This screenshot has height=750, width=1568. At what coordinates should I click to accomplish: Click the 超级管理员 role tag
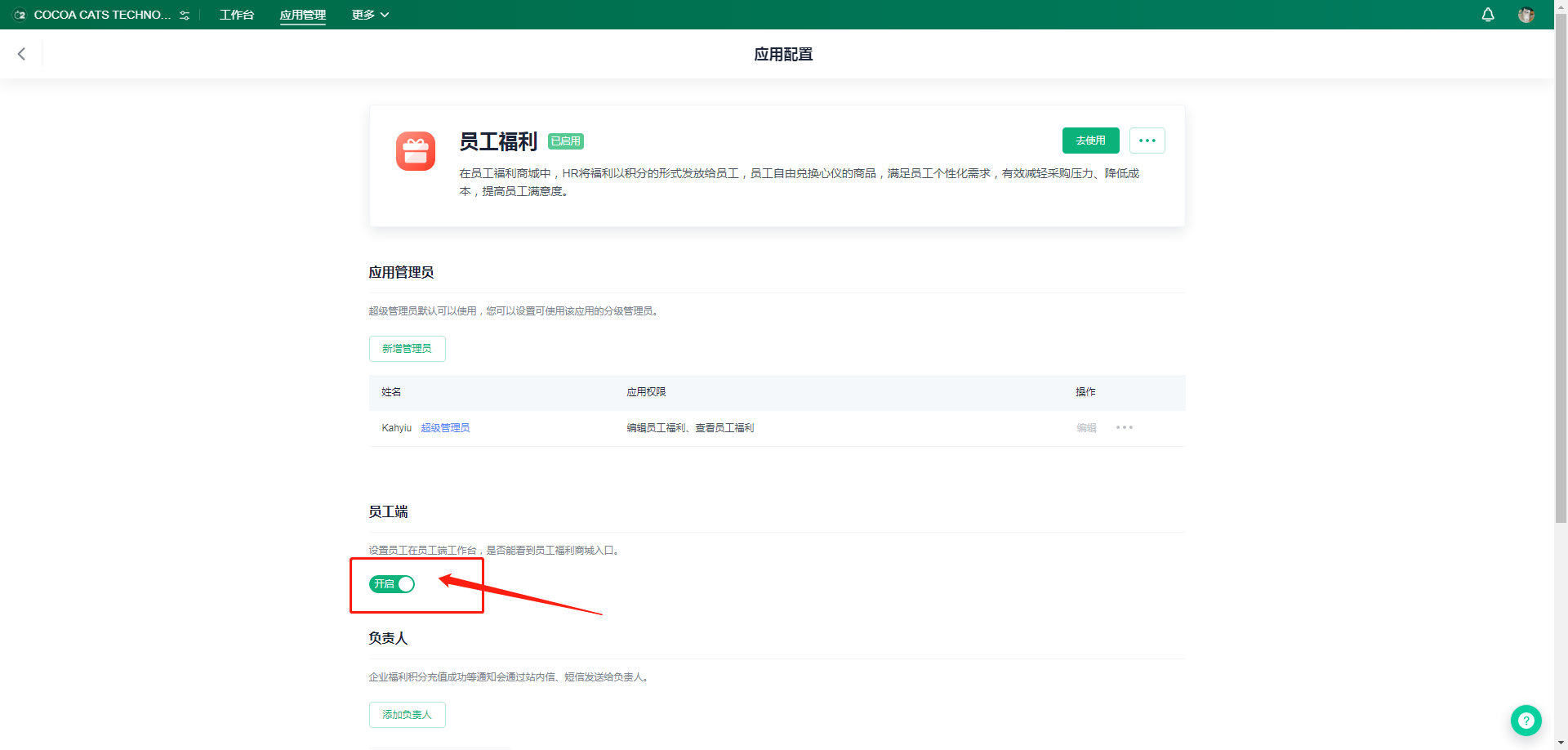(445, 428)
